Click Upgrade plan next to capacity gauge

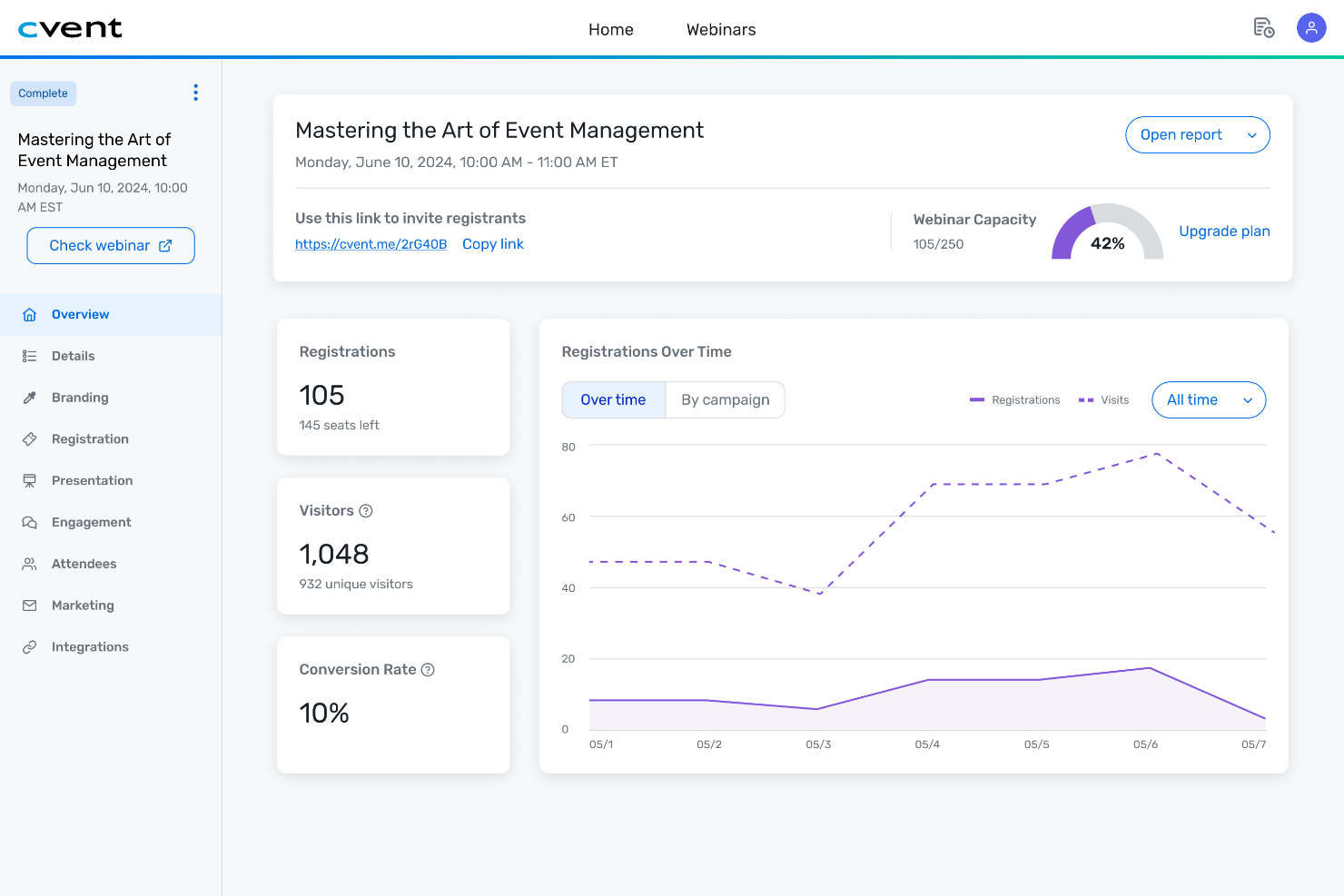pos(1224,231)
